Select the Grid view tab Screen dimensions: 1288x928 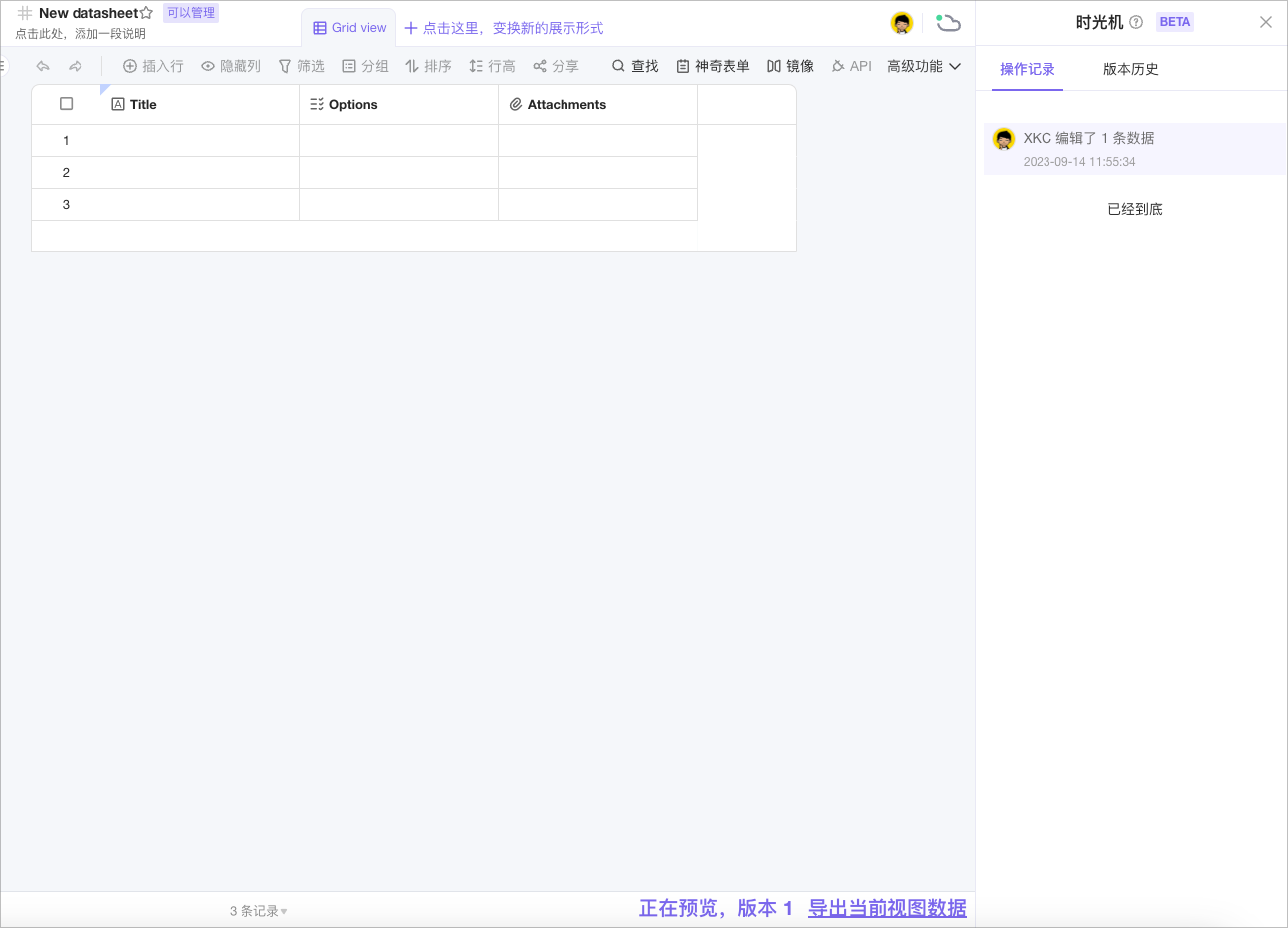[x=350, y=28]
